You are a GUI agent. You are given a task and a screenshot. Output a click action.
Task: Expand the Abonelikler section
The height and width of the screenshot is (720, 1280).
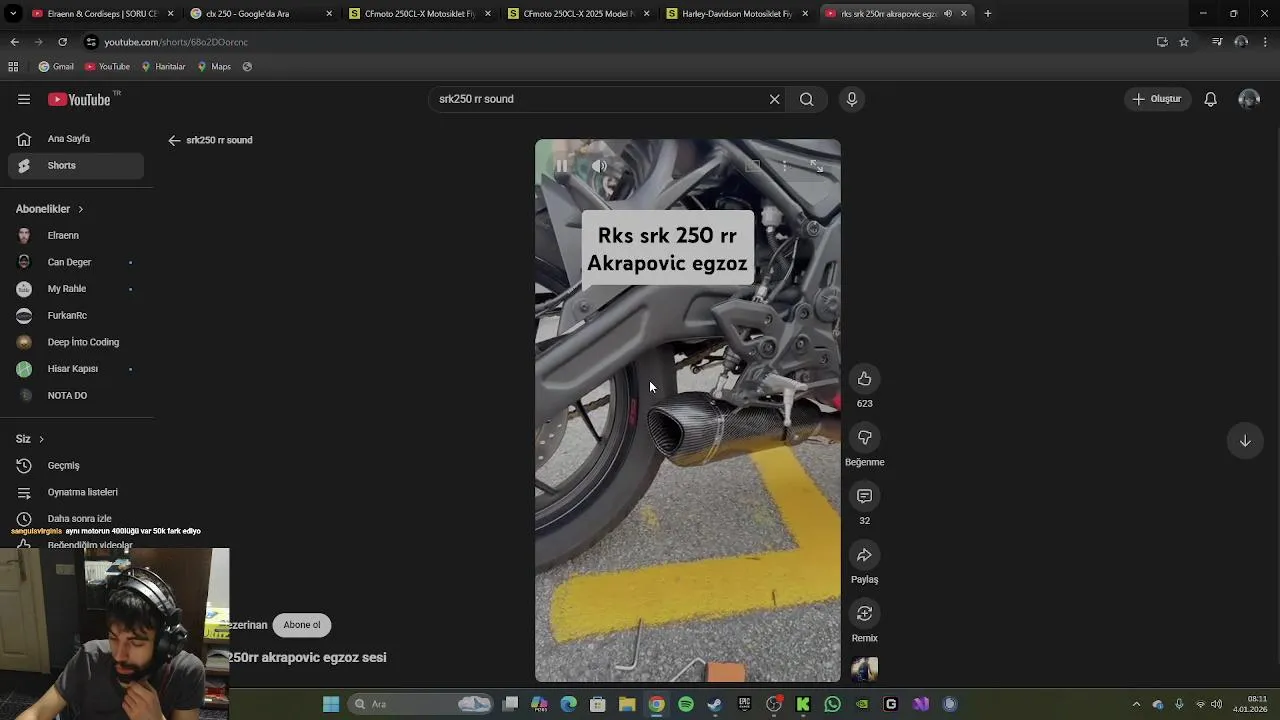pyautogui.click(x=50, y=209)
